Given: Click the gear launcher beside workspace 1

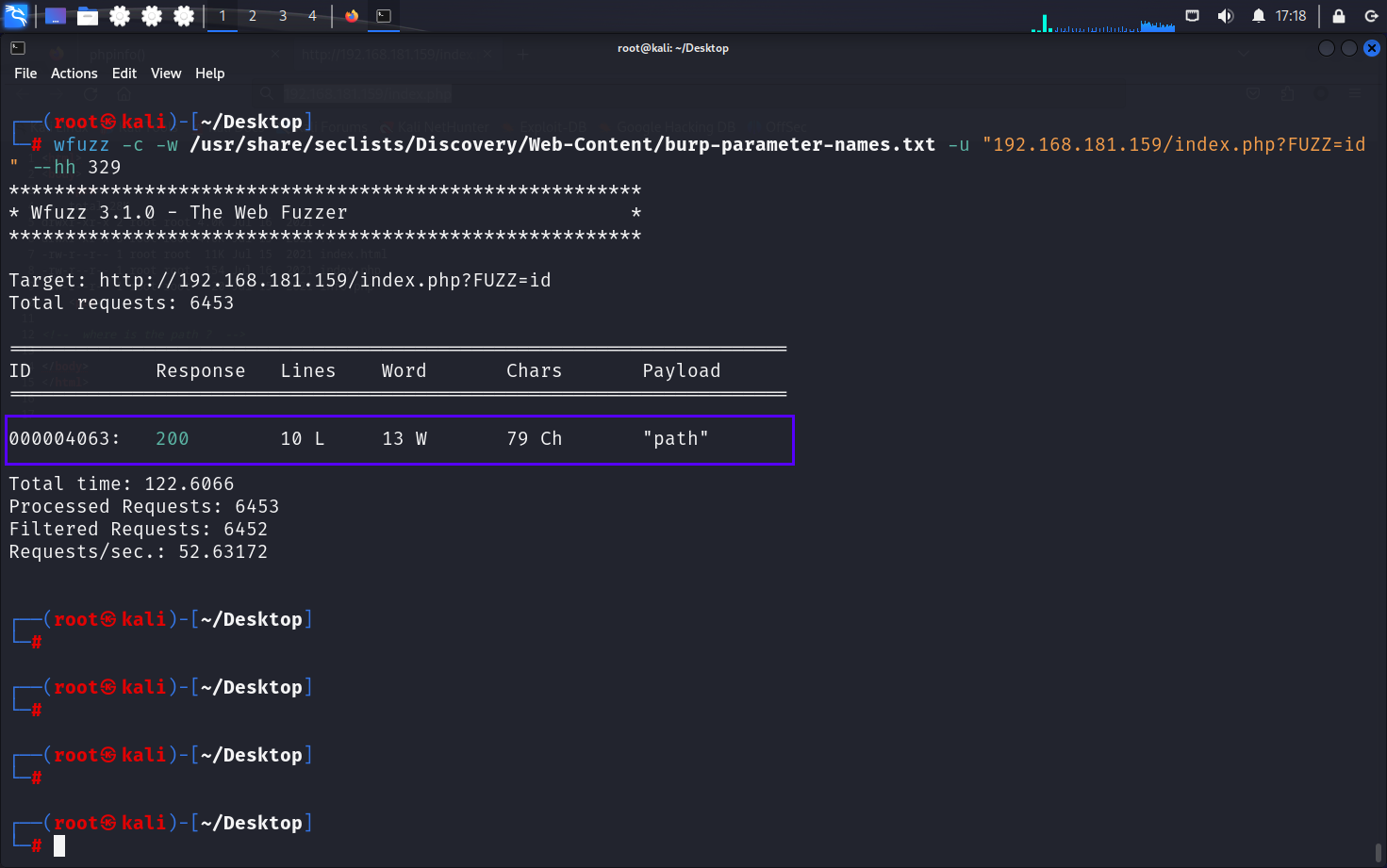Looking at the screenshot, I should [184, 16].
